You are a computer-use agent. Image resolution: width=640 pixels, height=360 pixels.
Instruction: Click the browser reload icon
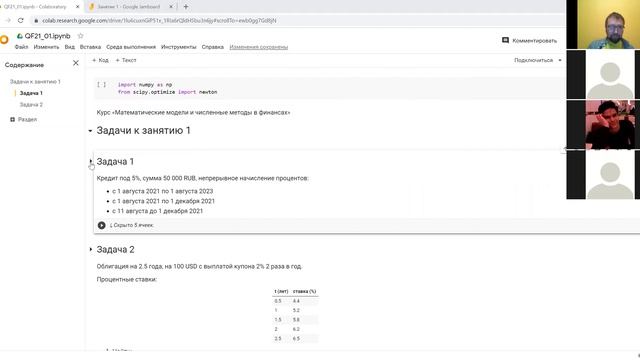pos(20,20)
